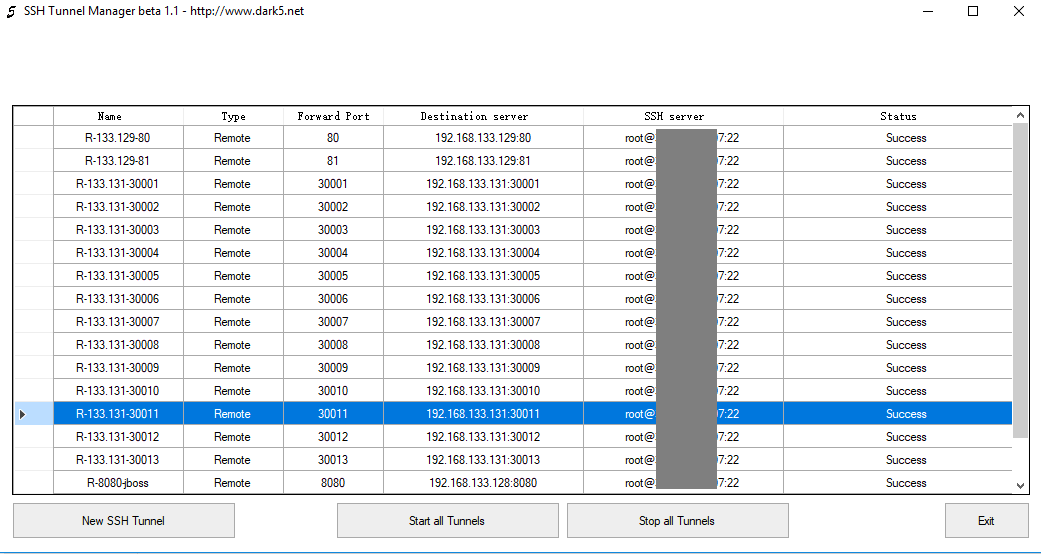Select tunnel R-133.129-80
This screenshot has height=554, width=1041.
pyautogui.click(x=118, y=138)
